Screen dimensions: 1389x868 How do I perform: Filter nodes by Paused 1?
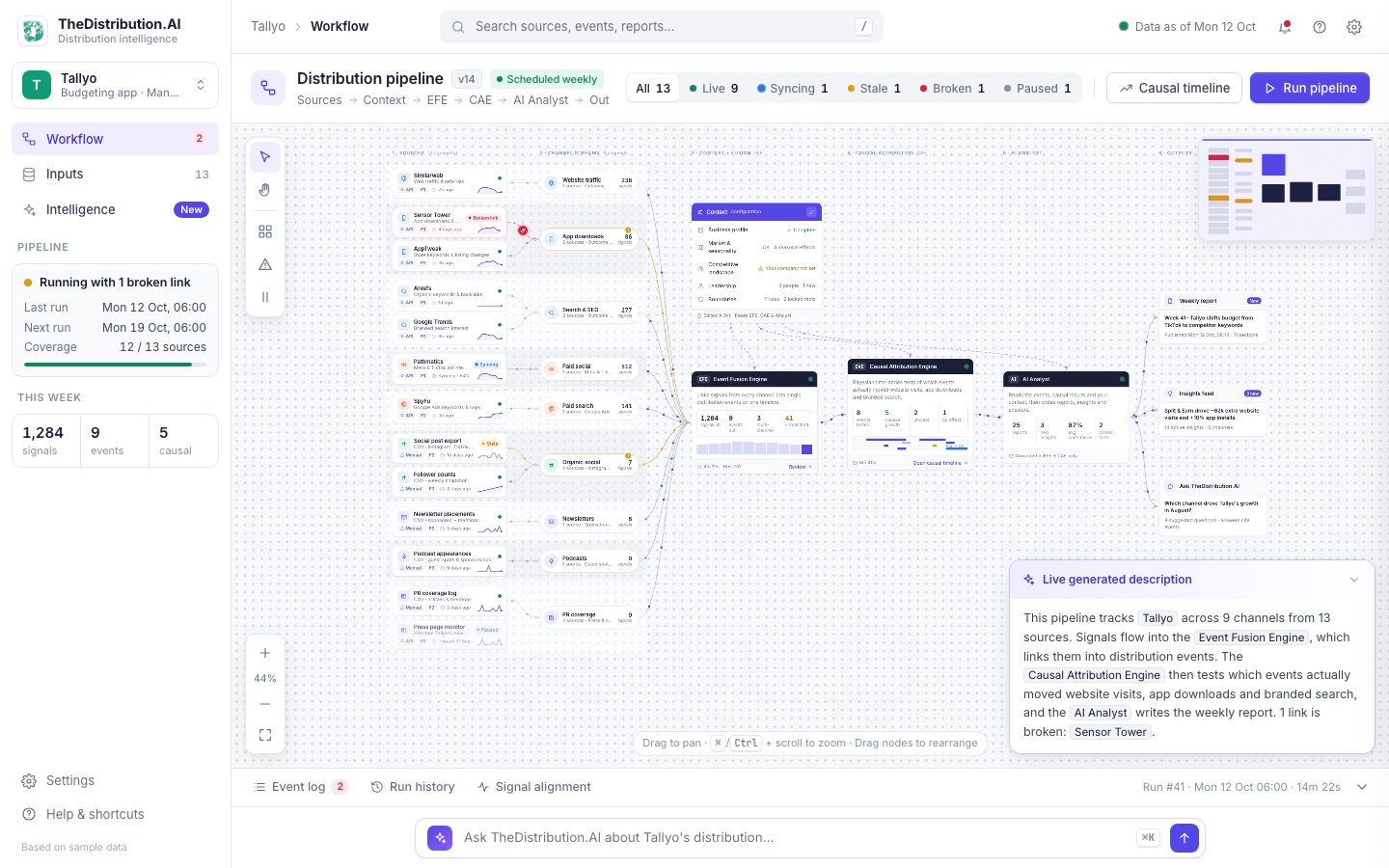pos(1037,88)
